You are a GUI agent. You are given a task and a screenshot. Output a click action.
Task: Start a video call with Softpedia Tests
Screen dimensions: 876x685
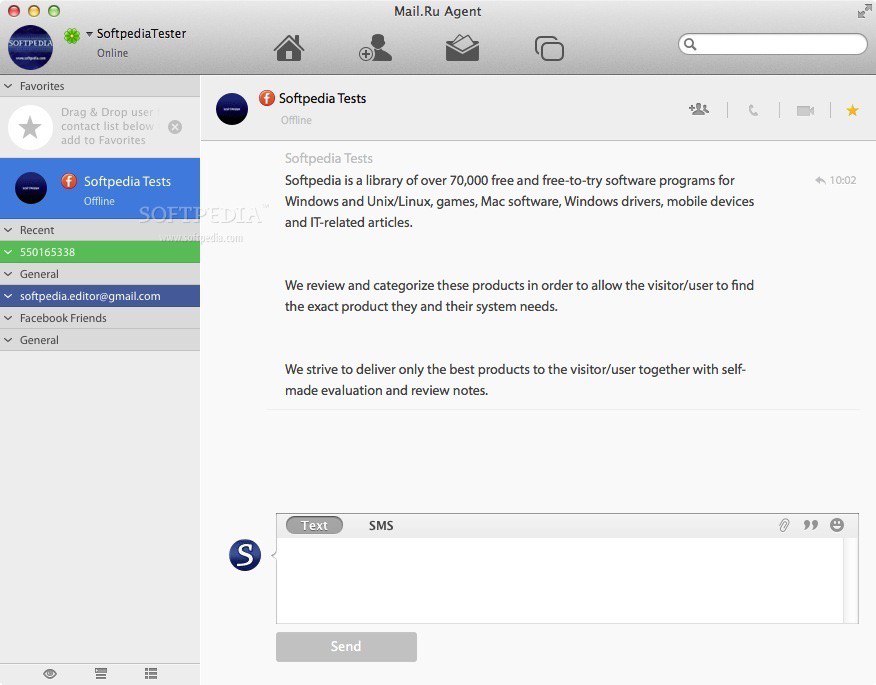(805, 111)
